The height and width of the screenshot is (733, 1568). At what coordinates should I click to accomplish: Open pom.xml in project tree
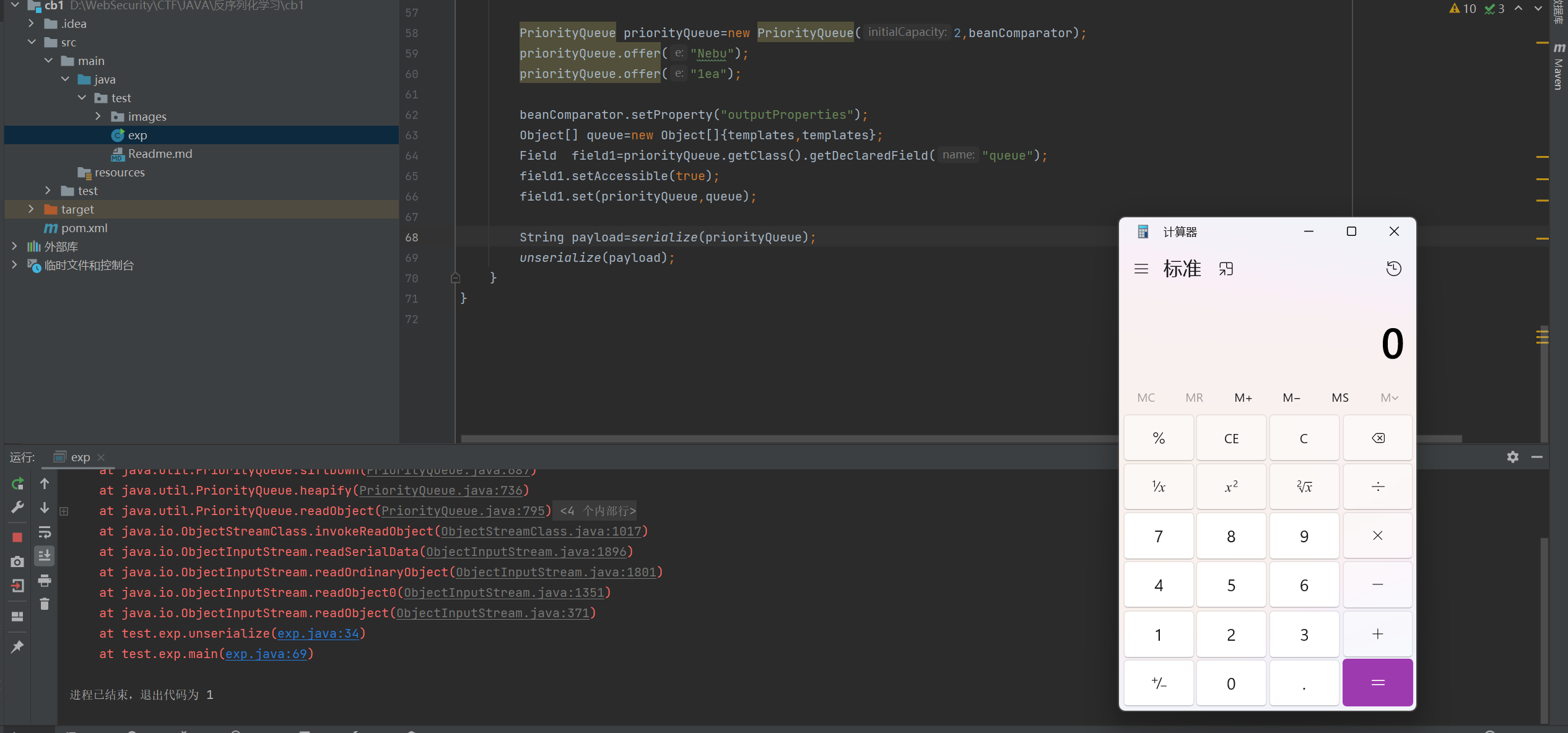point(84,228)
